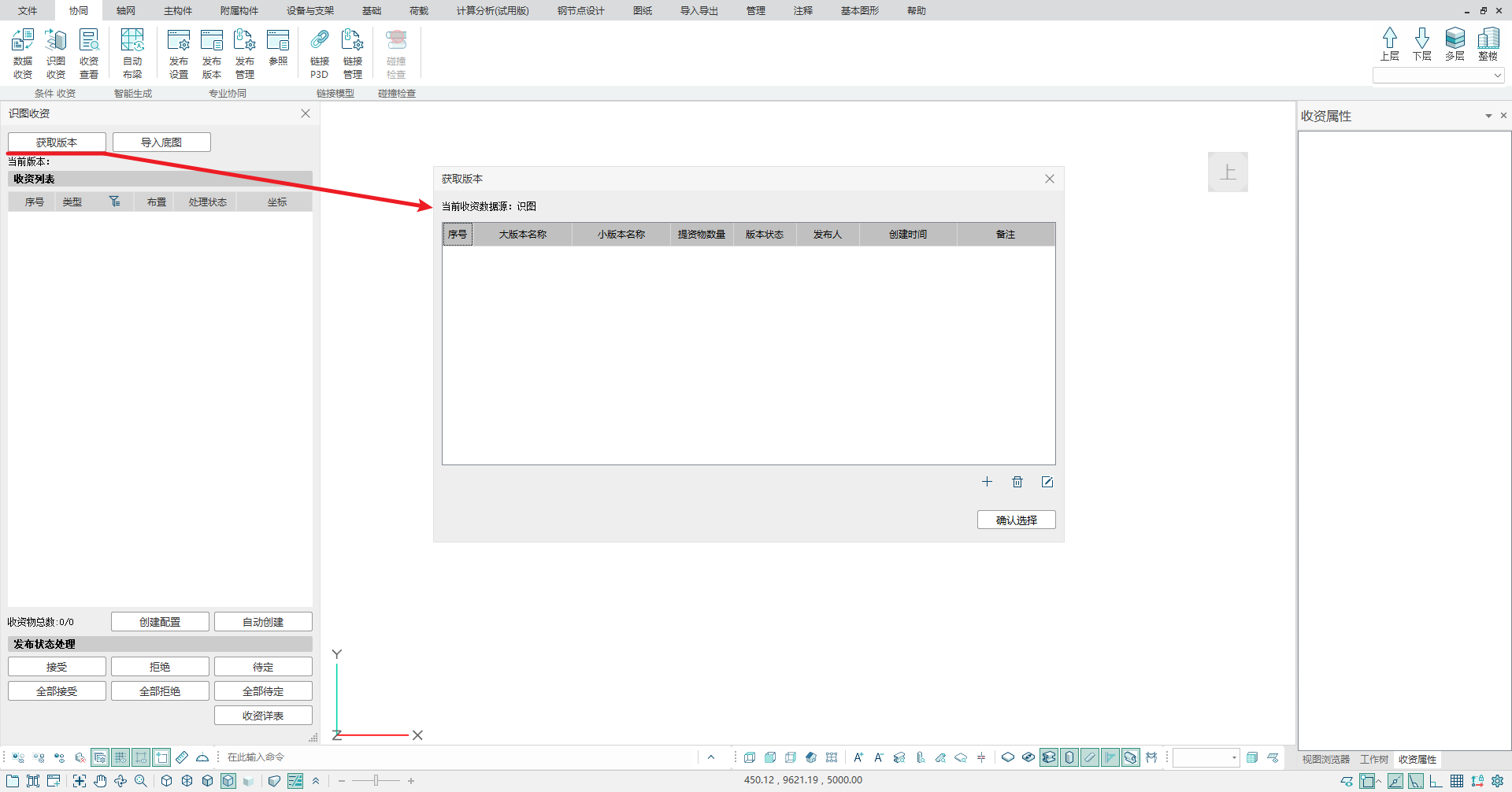Toggle the highlighted flag-shaped component filter
Screen dimensions: 1512x792
pos(1110,757)
